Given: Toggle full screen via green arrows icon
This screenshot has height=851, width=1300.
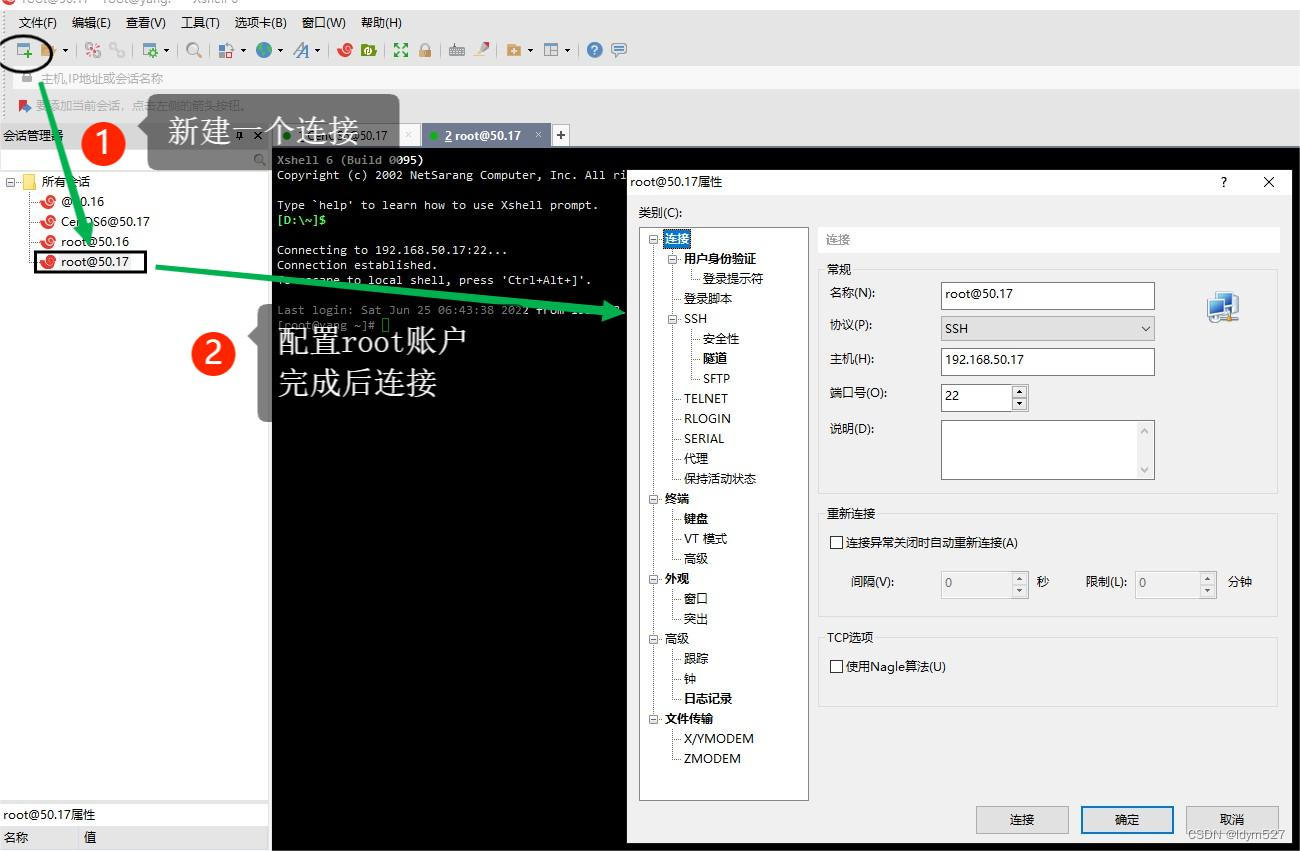Looking at the screenshot, I should [401, 50].
